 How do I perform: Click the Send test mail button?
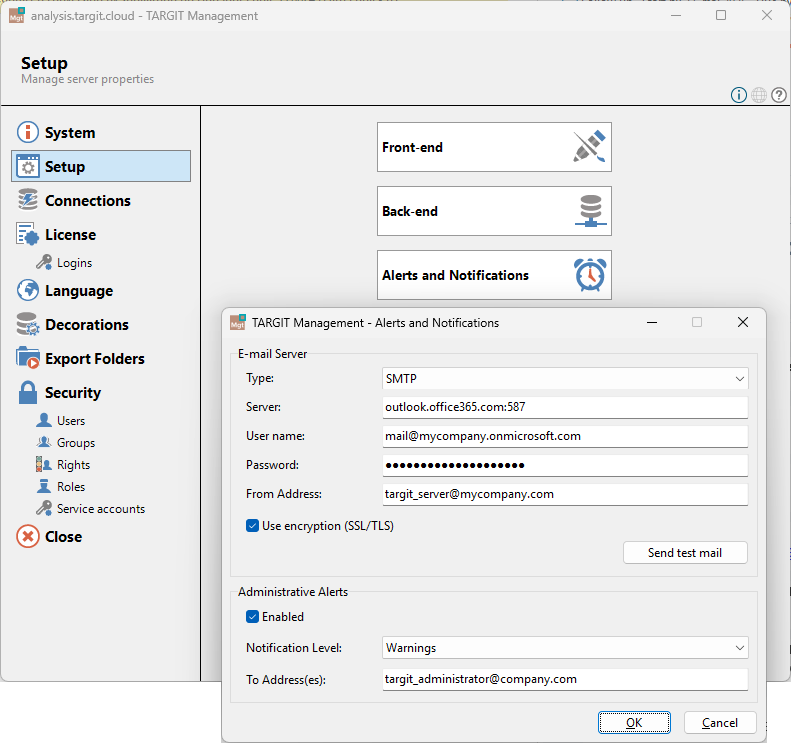point(685,552)
